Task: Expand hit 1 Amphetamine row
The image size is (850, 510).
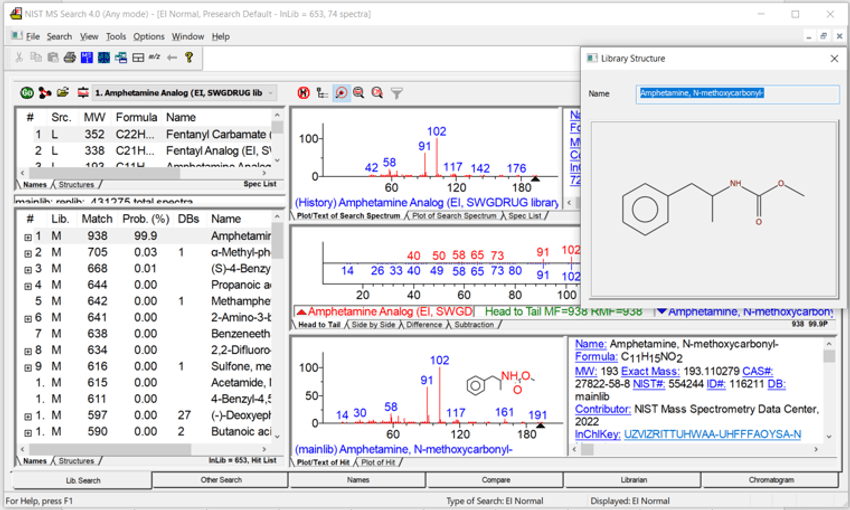Action: coord(28,237)
